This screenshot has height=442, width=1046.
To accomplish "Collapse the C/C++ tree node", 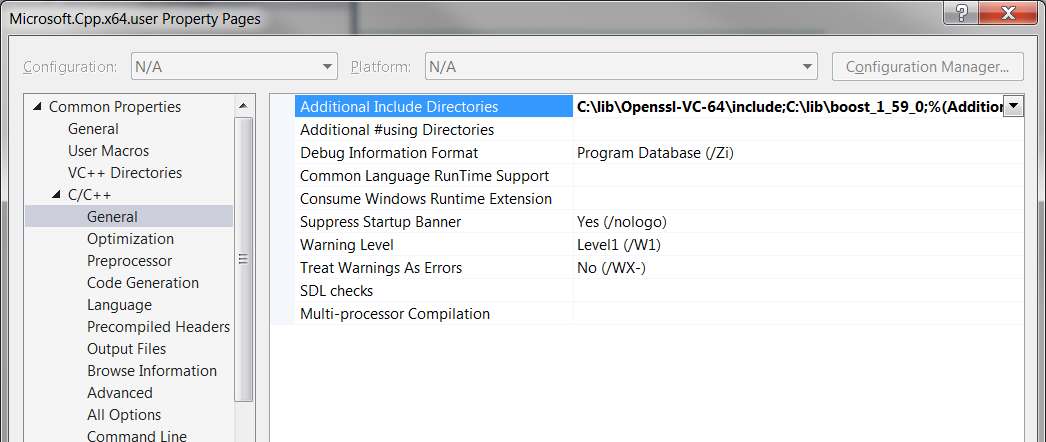I will pyautogui.click(x=57, y=195).
